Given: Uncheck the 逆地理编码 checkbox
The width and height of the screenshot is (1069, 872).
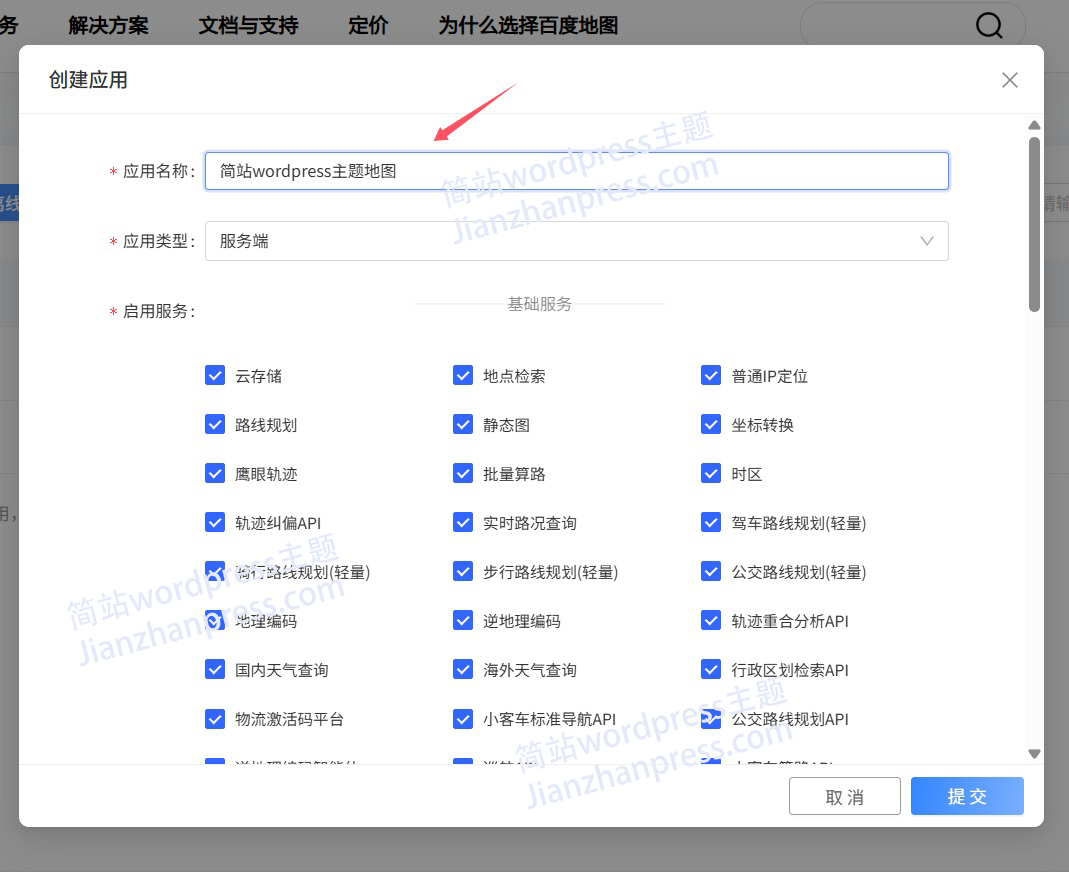Looking at the screenshot, I should click(x=463, y=620).
